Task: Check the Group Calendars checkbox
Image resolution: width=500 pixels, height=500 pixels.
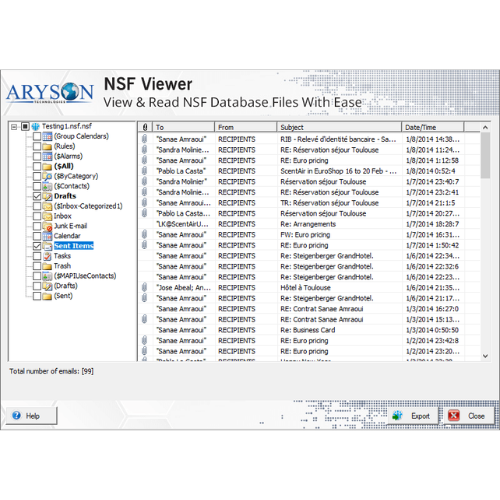Action: (37, 136)
